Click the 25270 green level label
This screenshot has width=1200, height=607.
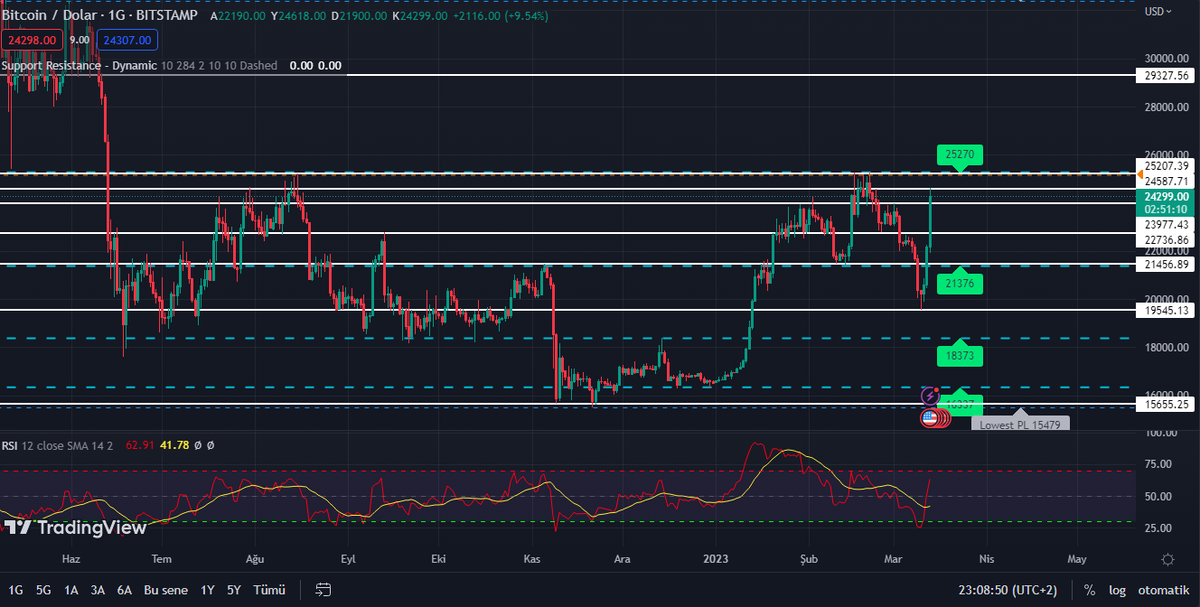961,155
